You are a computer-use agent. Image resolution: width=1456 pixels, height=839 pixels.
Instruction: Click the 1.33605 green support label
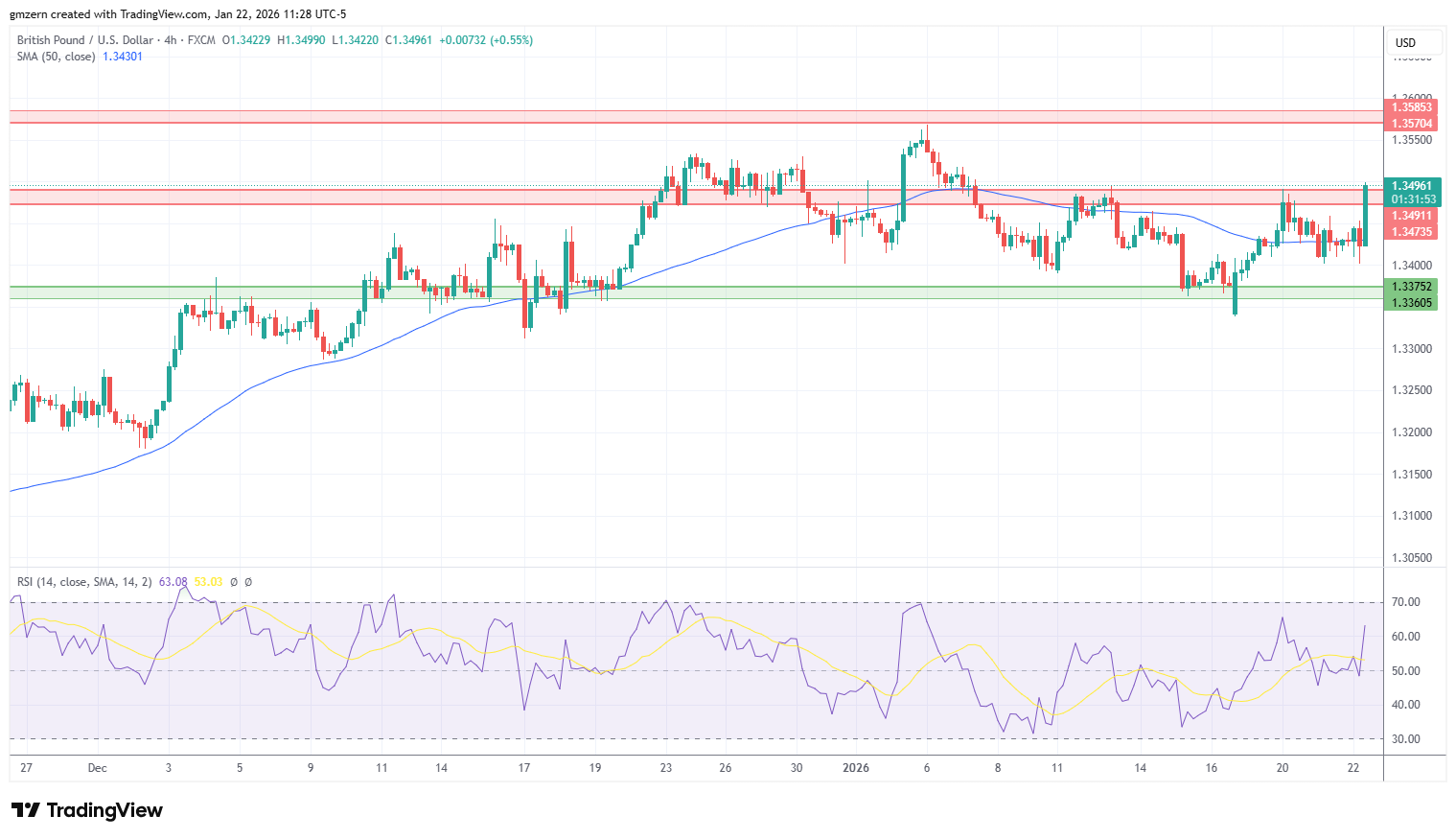(x=1412, y=303)
